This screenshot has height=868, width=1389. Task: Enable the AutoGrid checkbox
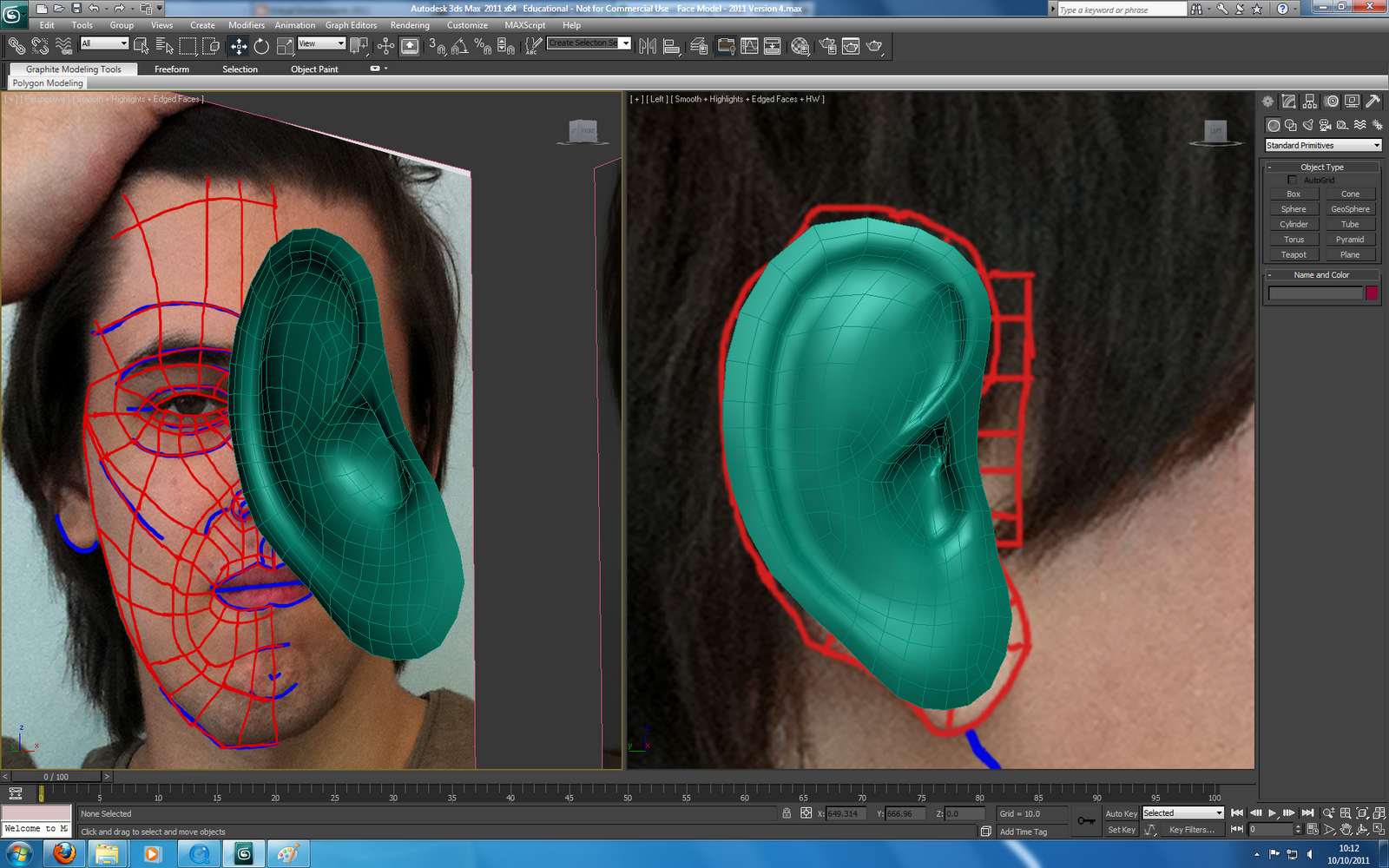[x=1293, y=180]
